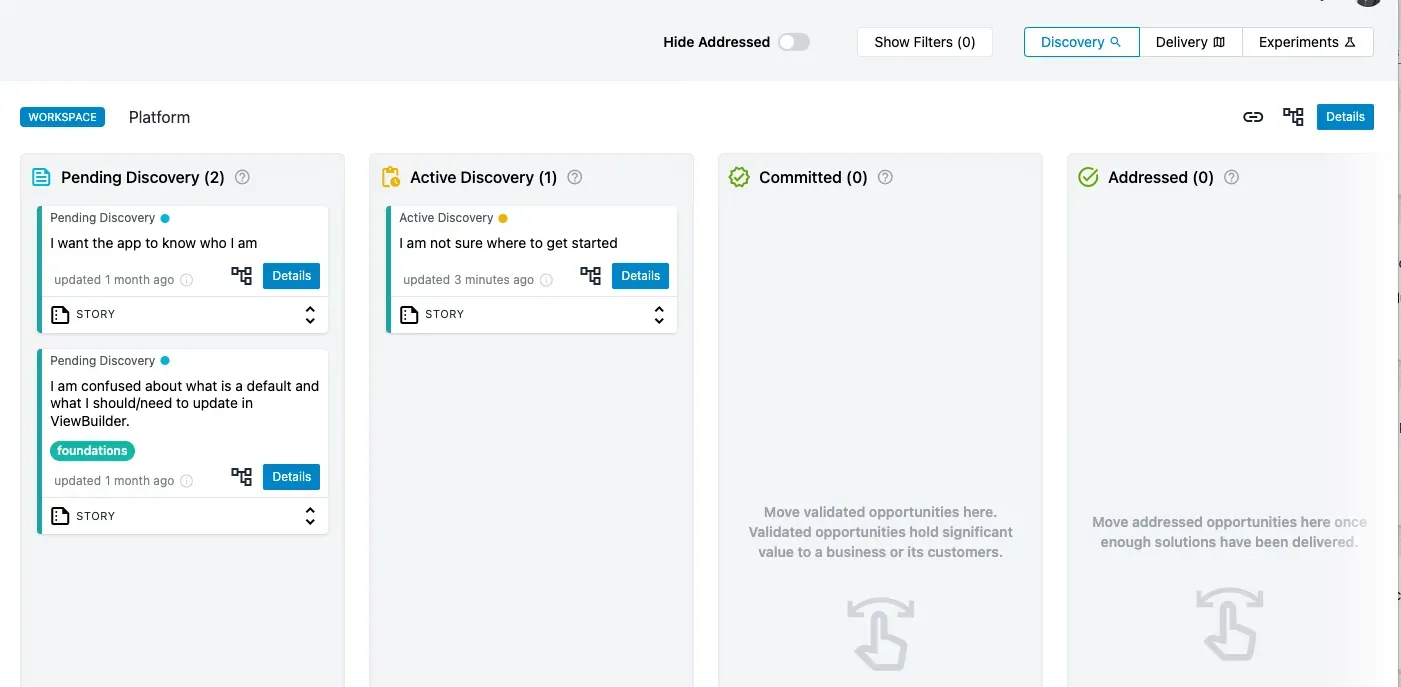The width and height of the screenshot is (1401, 687).
Task: Click the tree map icon in the top toolbar
Action: pyautogui.click(x=1293, y=117)
